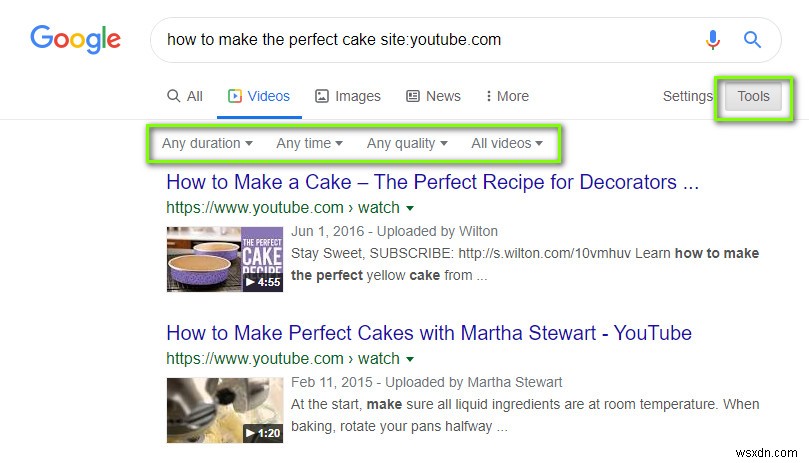Switch to the Videos tab
This screenshot has width=809, height=463.
[x=259, y=96]
